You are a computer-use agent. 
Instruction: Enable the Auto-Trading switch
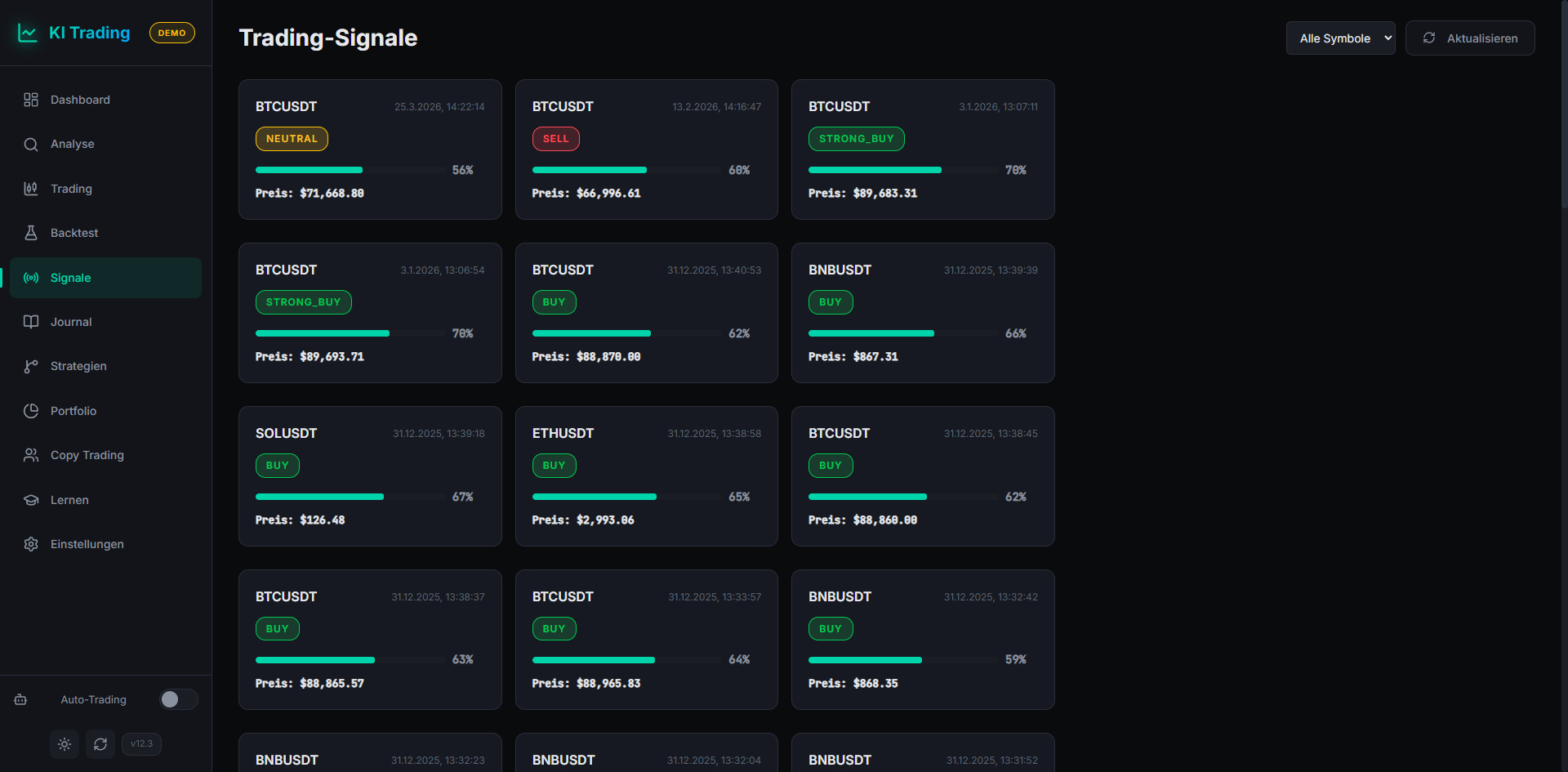178,699
